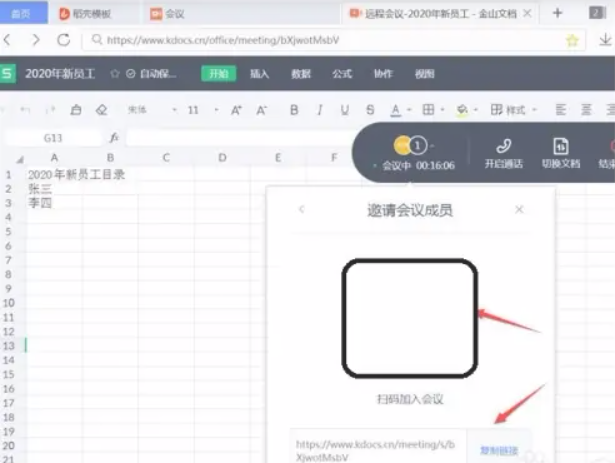Apply the font color A button

[395, 110]
